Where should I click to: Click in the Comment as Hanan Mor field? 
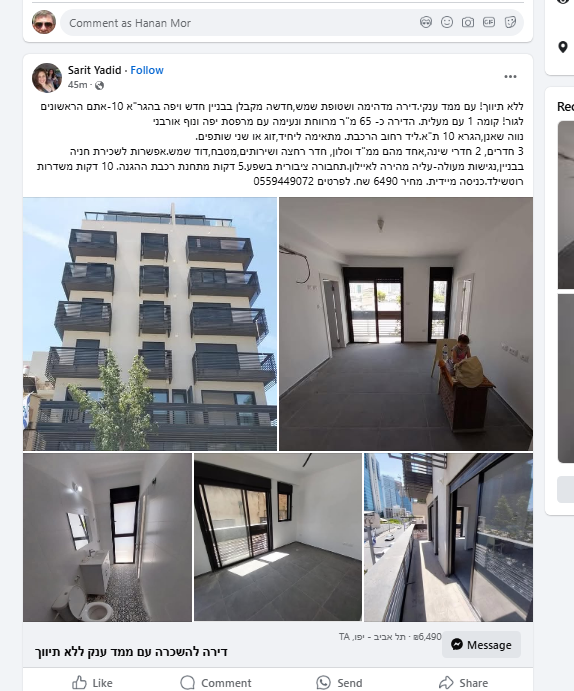coord(238,23)
